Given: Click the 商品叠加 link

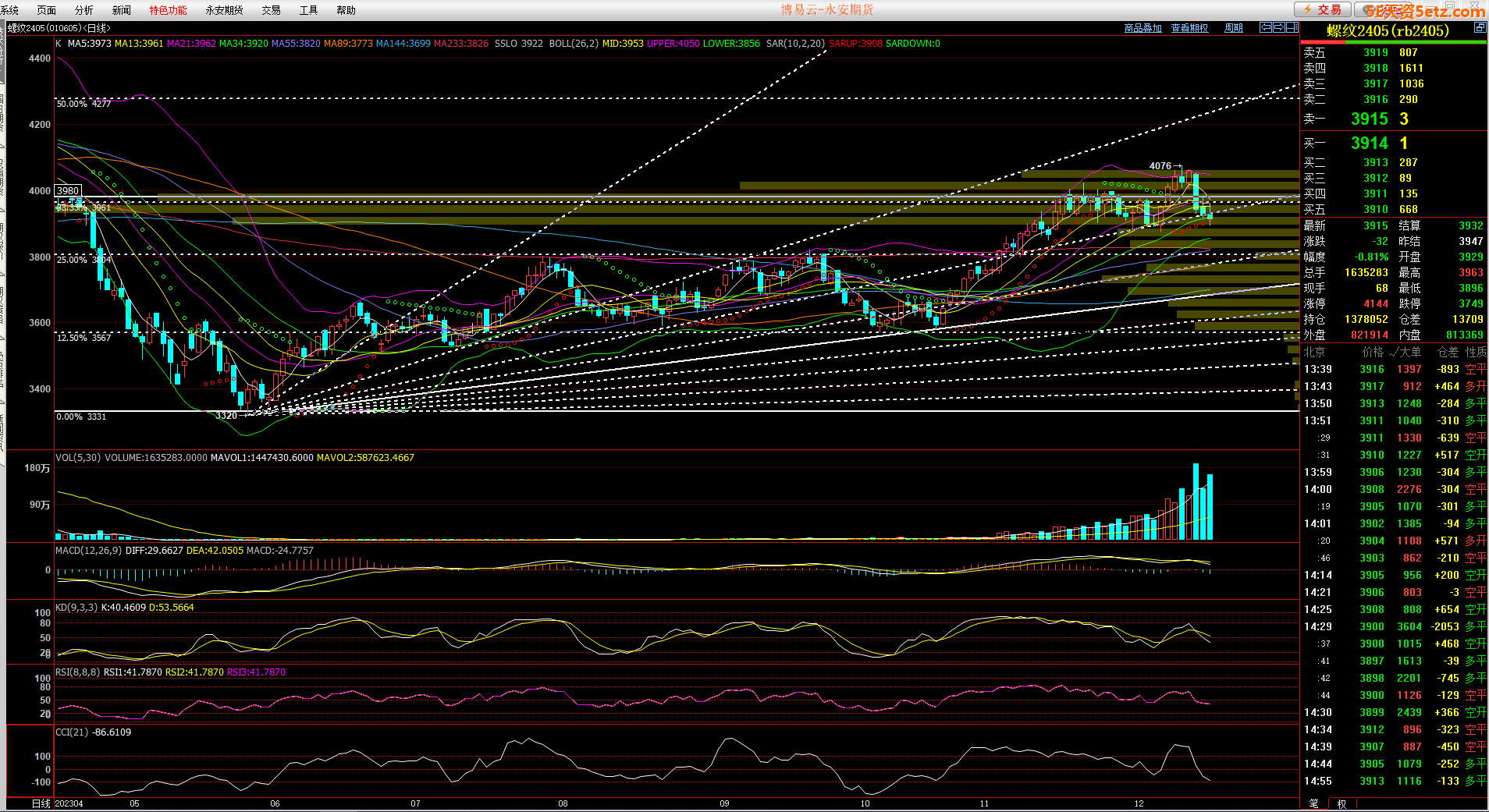Looking at the screenshot, I should [x=1143, y=28].
